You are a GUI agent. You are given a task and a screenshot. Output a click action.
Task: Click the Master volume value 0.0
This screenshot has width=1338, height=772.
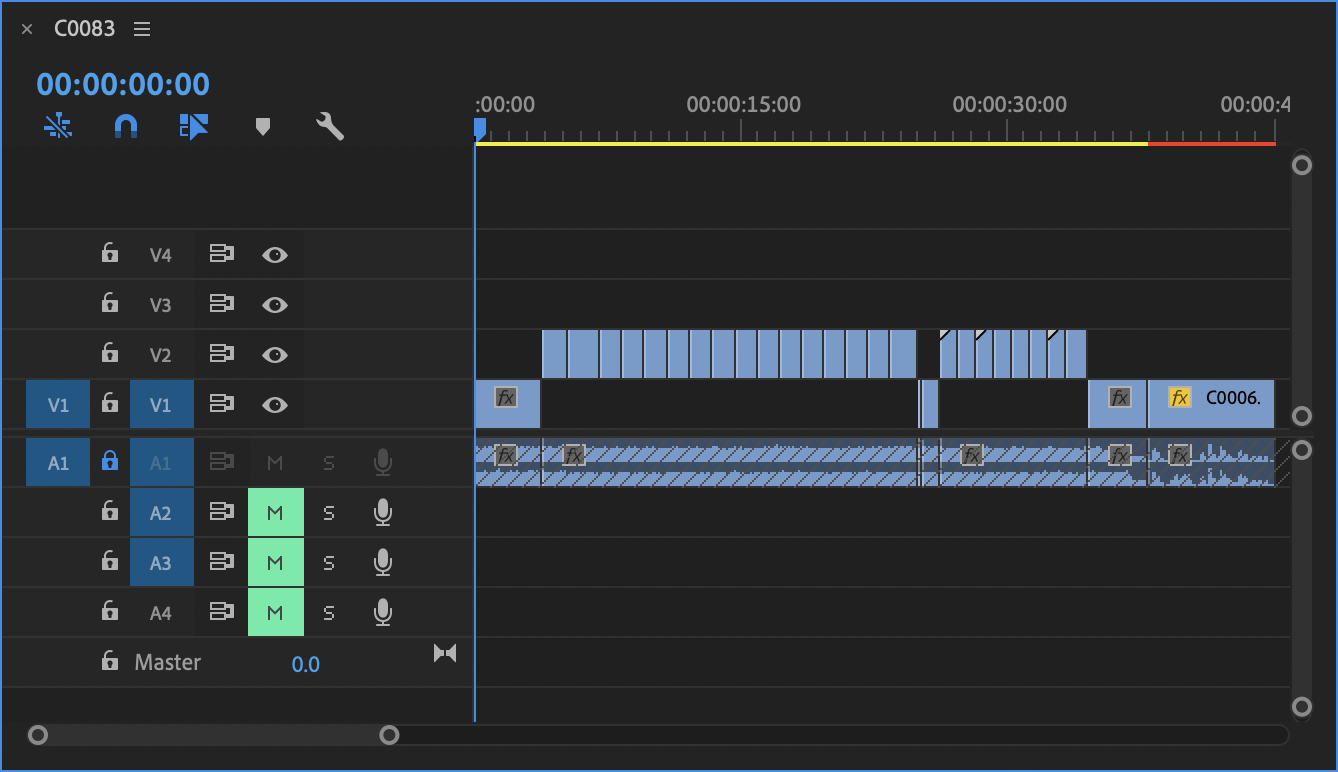coord(305,664)
